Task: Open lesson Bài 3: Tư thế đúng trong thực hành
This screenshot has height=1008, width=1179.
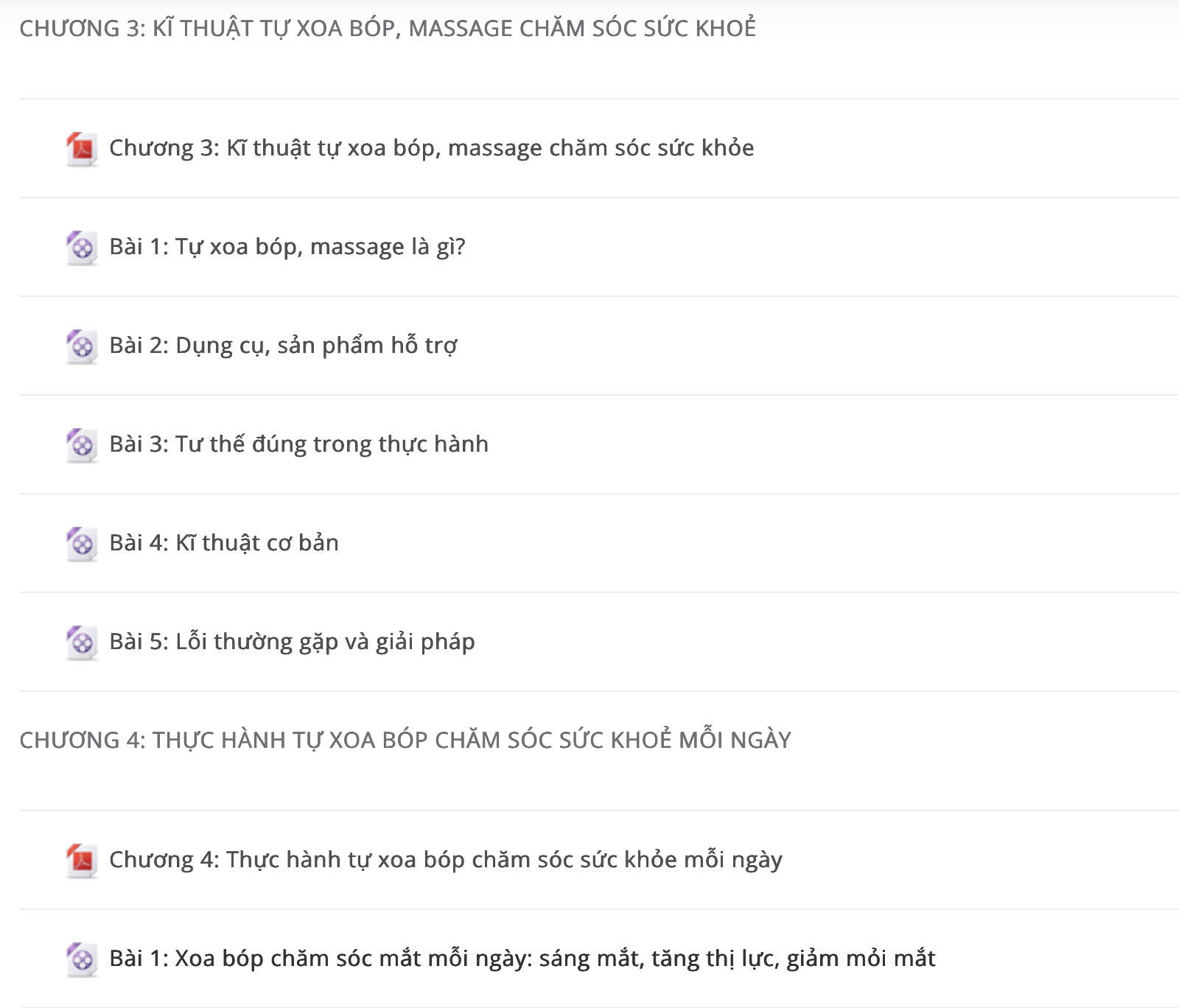Action: 298,444
